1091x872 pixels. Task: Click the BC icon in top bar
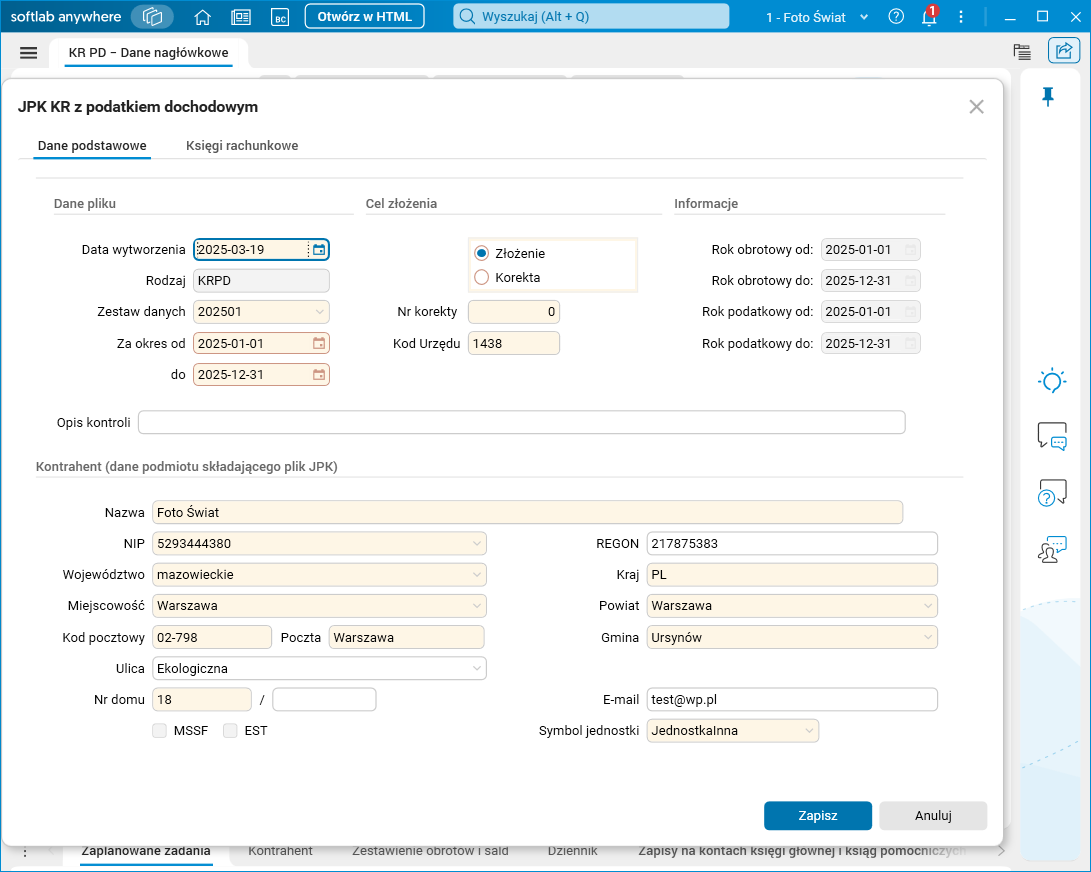coord(280,17)
